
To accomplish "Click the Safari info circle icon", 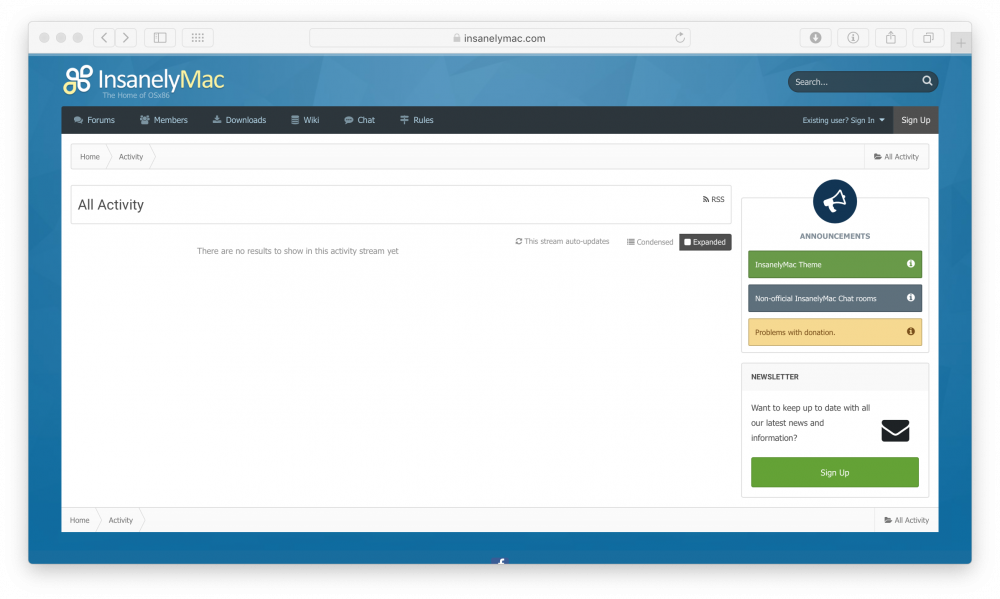I will coord(853,38).
